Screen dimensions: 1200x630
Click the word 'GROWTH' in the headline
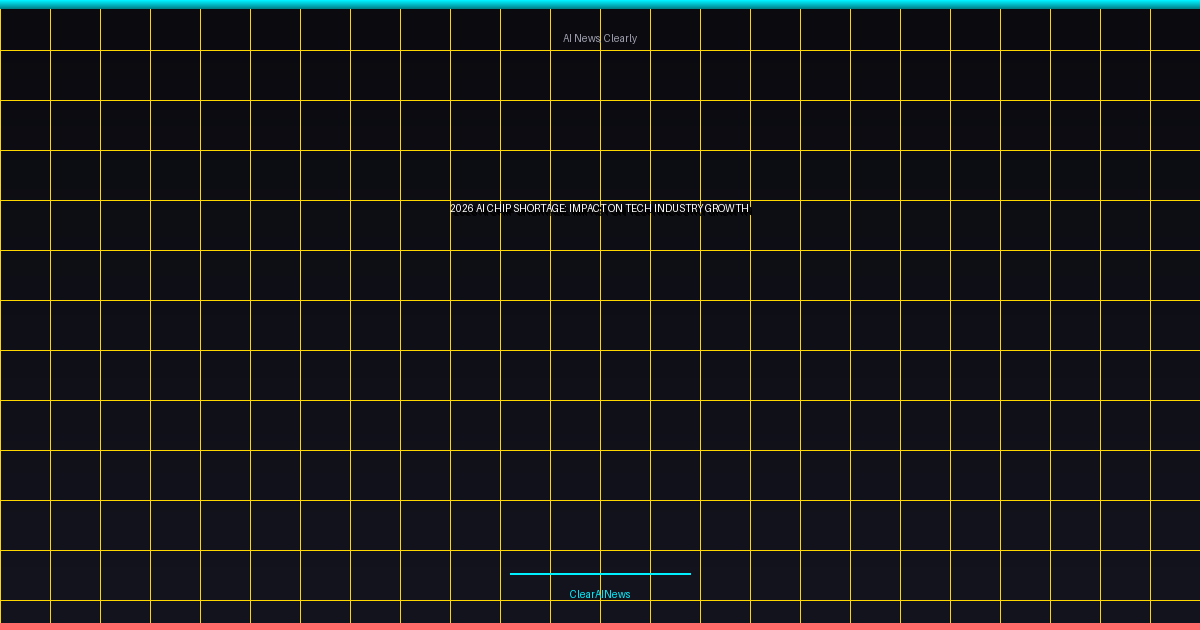click(x=726, y=208)
